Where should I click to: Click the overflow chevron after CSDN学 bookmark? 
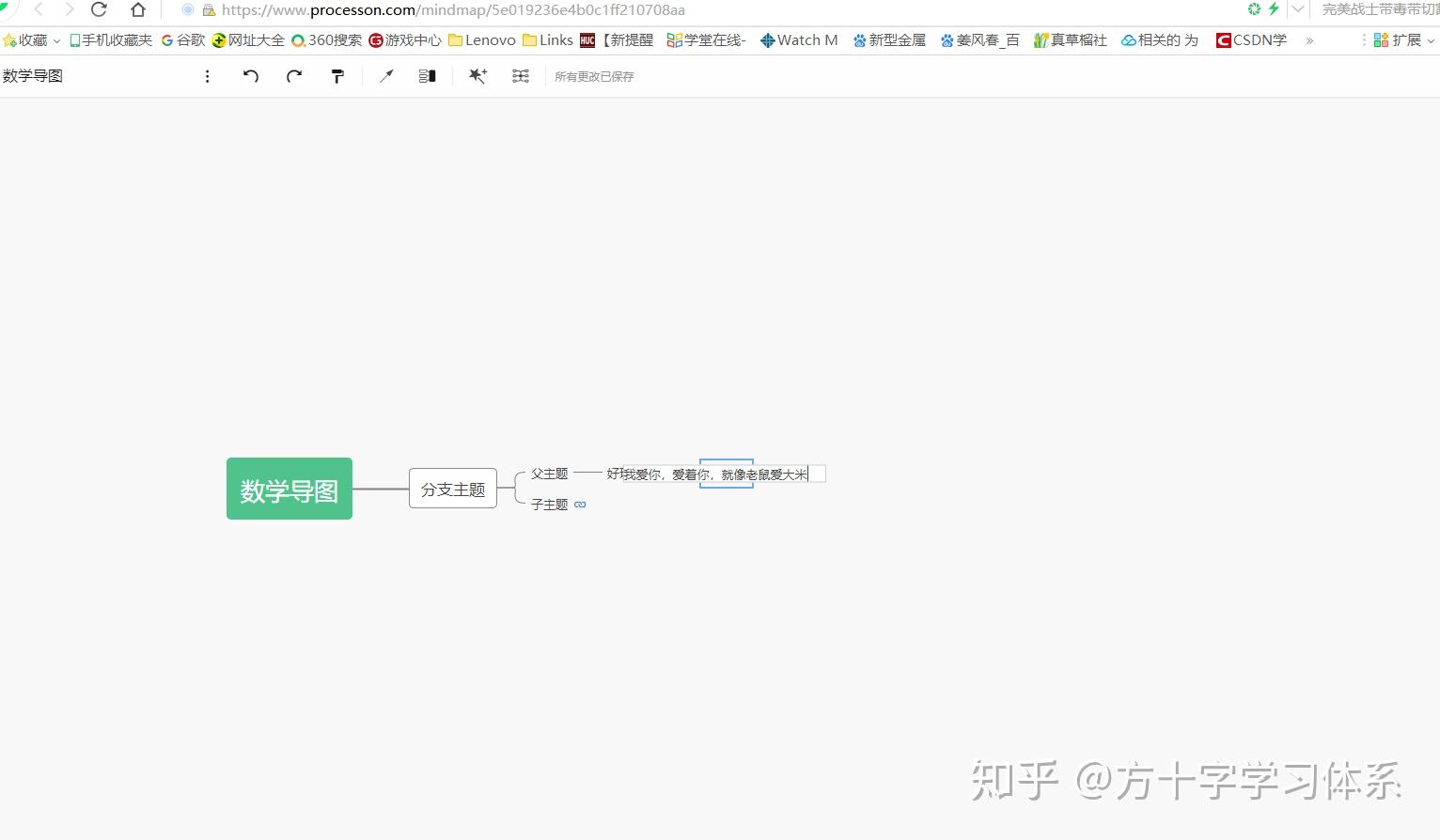(x=1308, y=39)
